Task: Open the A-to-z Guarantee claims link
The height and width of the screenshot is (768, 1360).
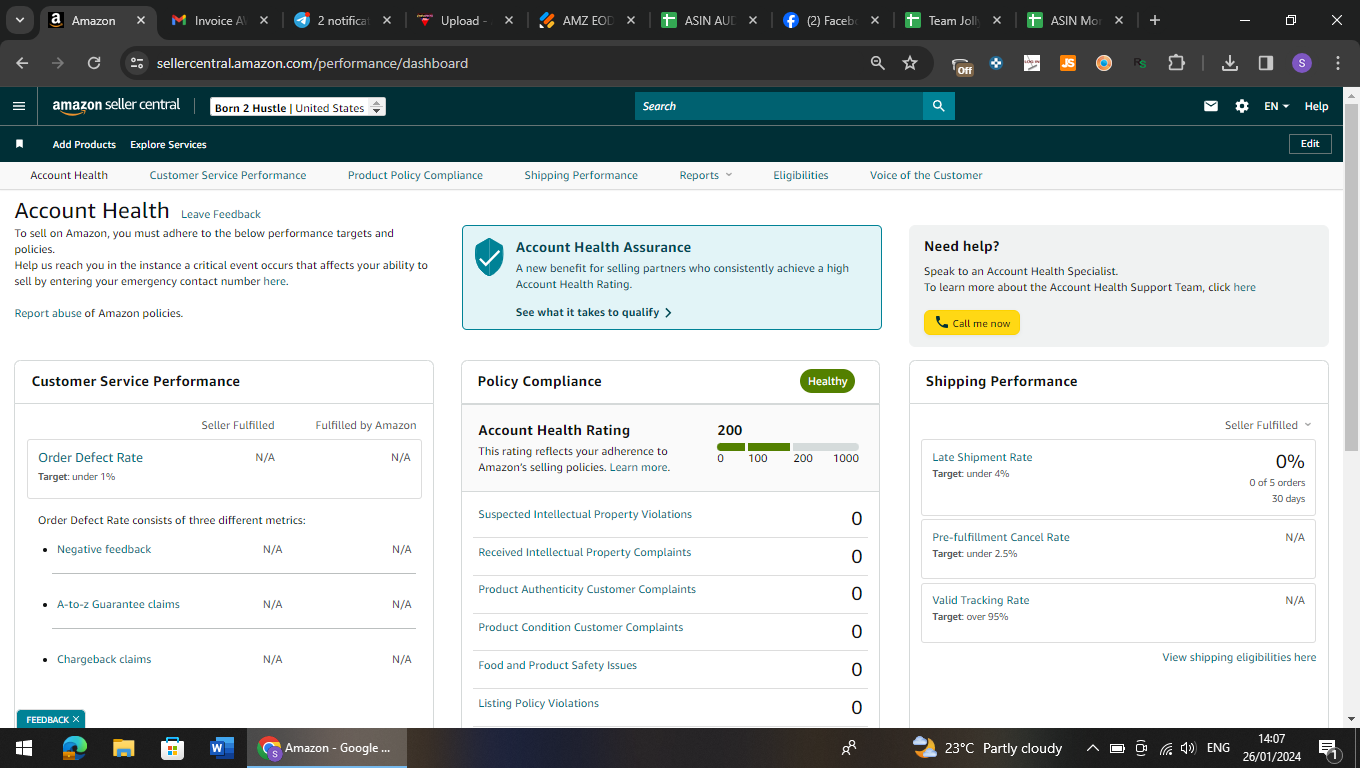Action: click(x=118, y=604)
